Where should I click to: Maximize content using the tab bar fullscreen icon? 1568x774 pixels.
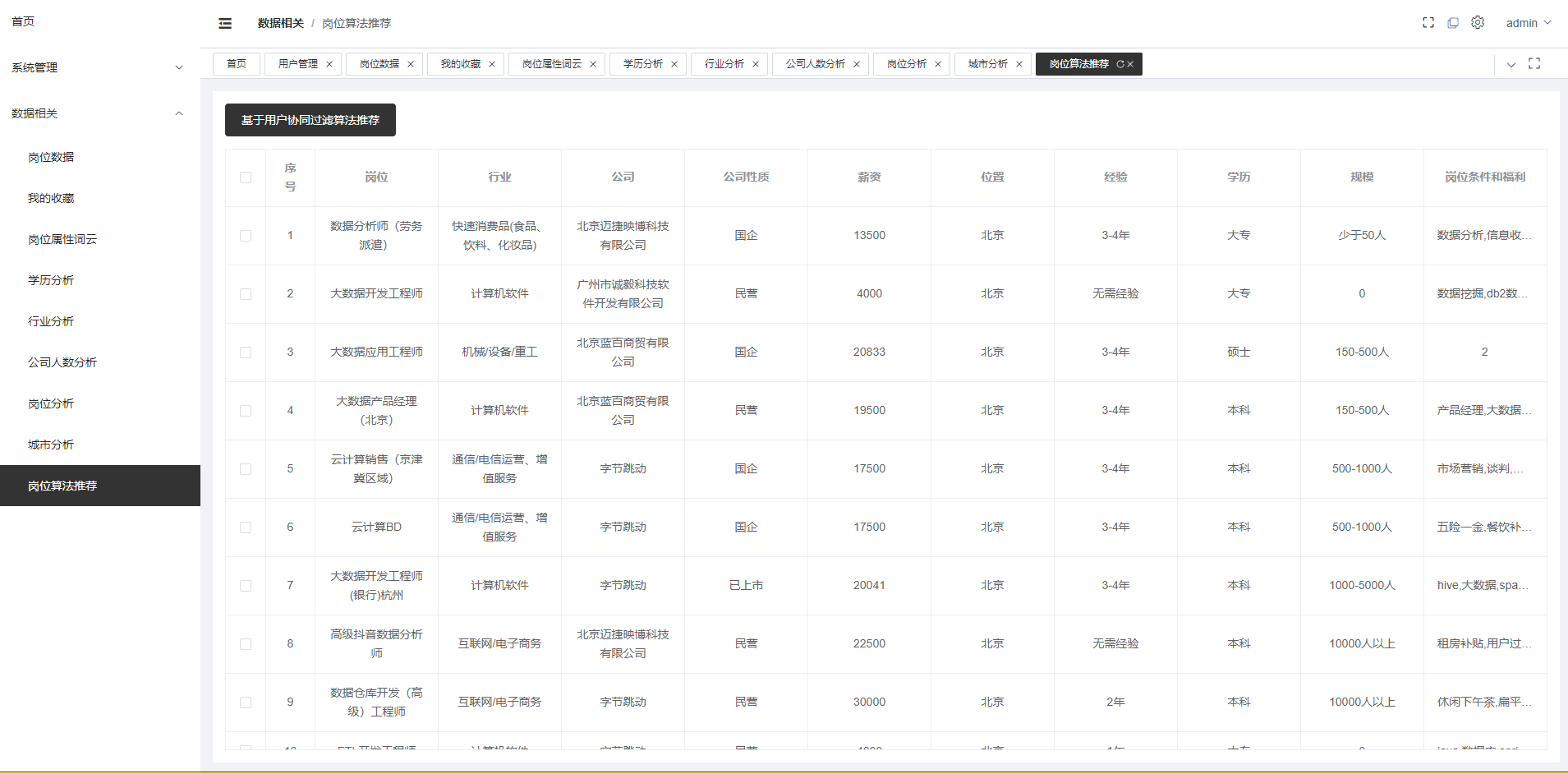[1534, 63]
